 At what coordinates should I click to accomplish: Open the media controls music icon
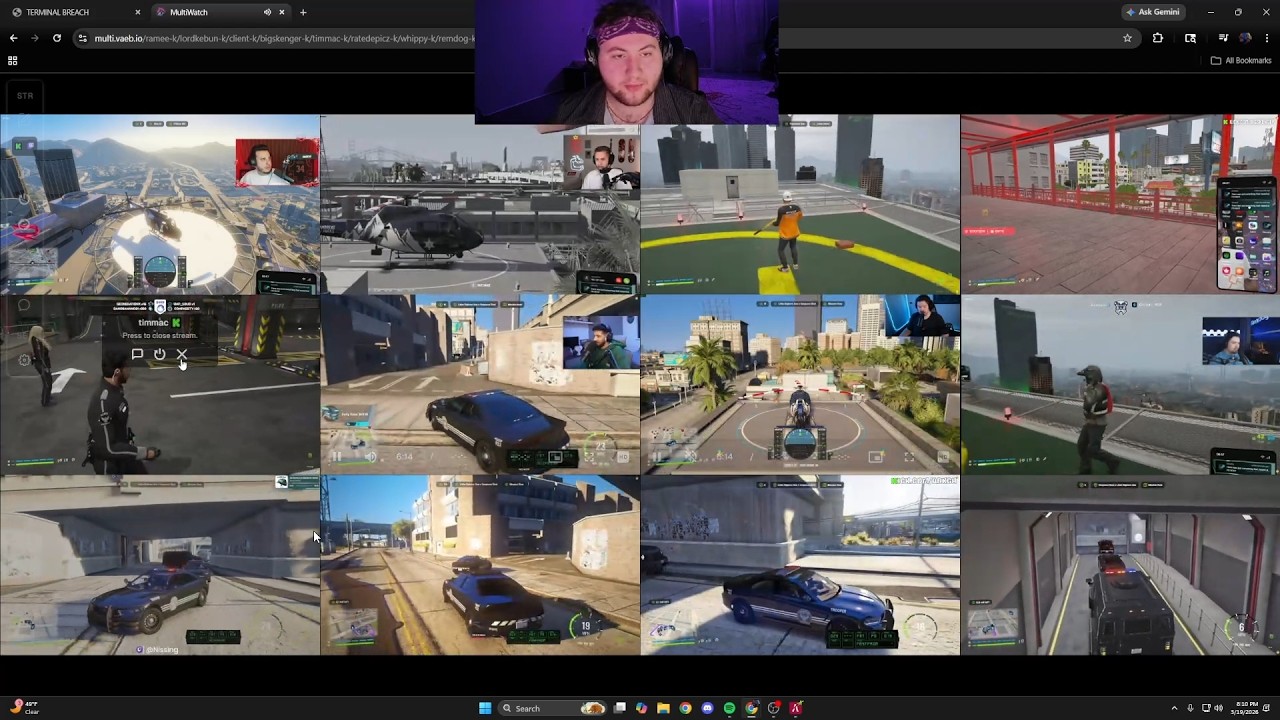coord(1223,38)
